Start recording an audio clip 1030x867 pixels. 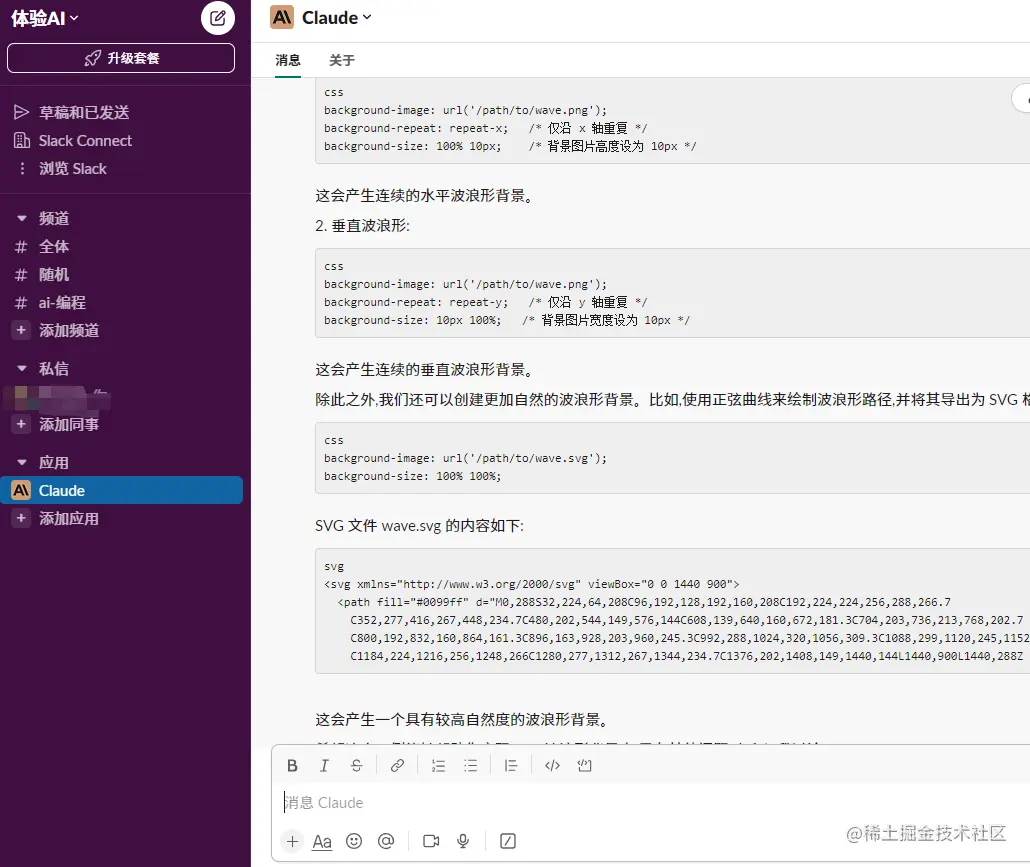pyautogui.click(x=462, y=841)
